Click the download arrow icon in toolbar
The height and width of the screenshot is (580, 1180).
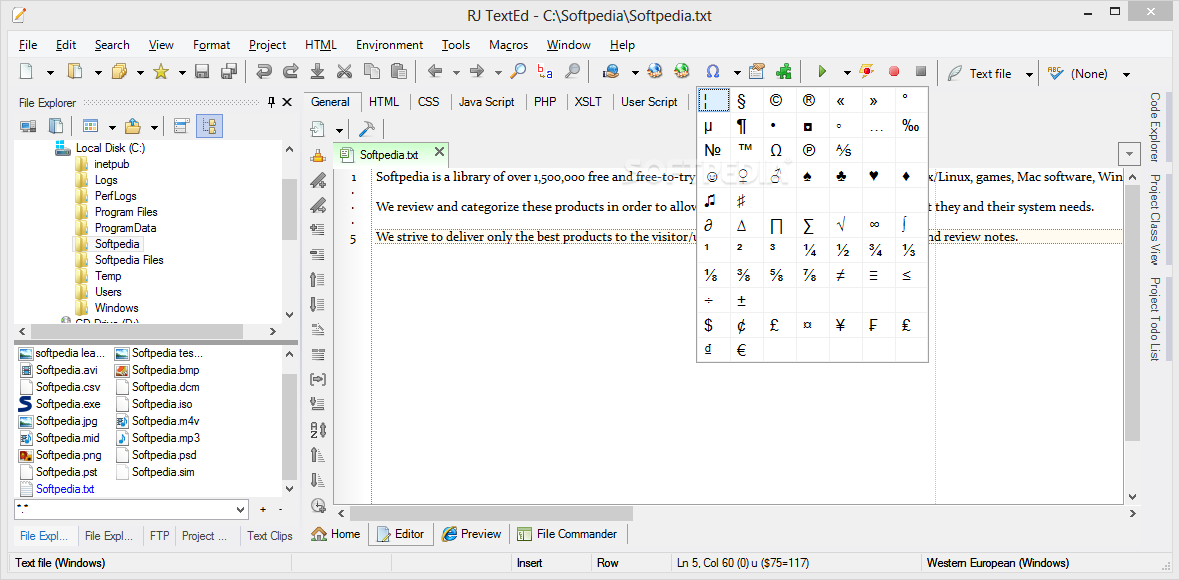pyautogui.click(x=318, y=72)
